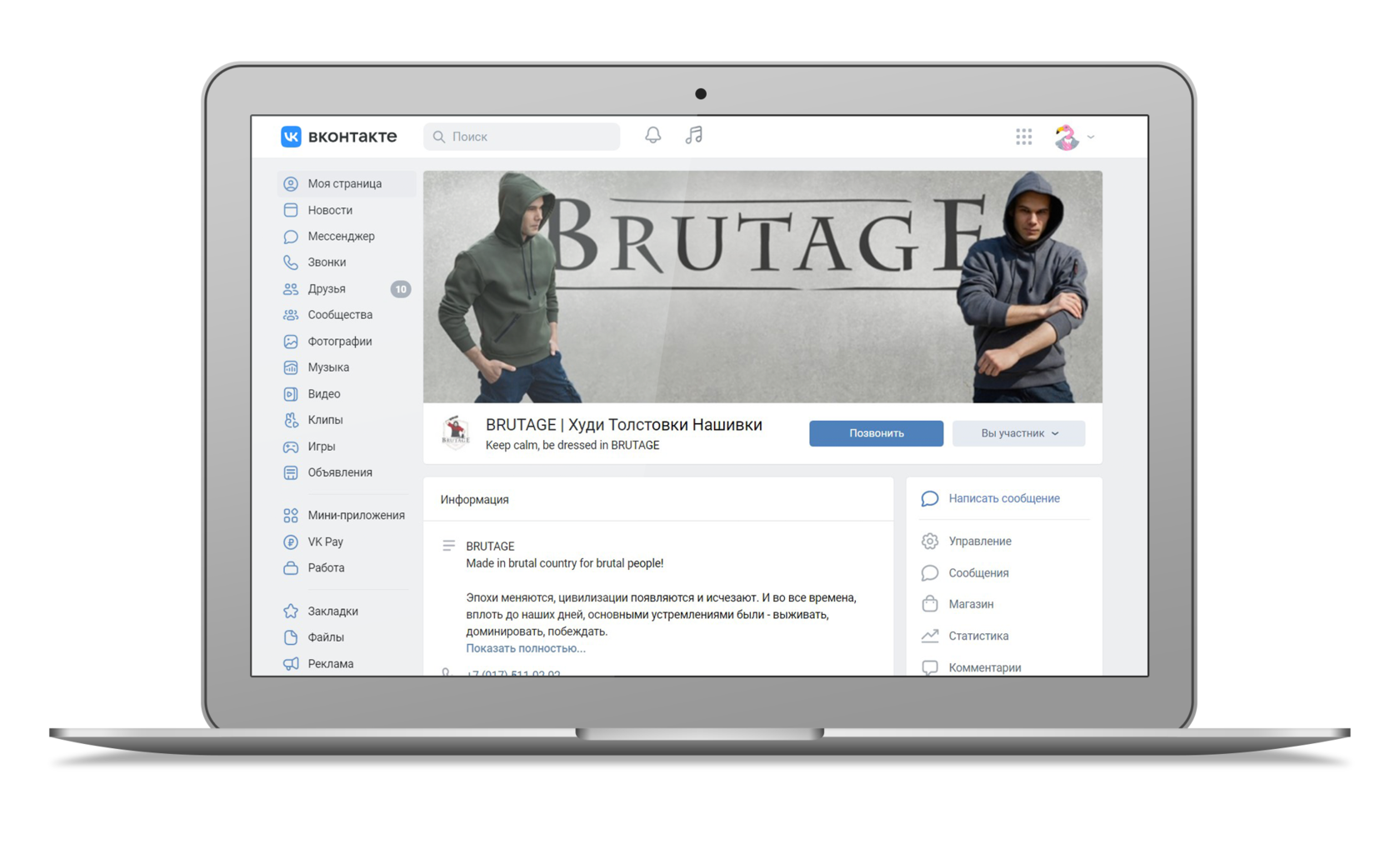Click the Игры gamepad icon
This screenshot has width=1400, height=844.
[291, 447]
